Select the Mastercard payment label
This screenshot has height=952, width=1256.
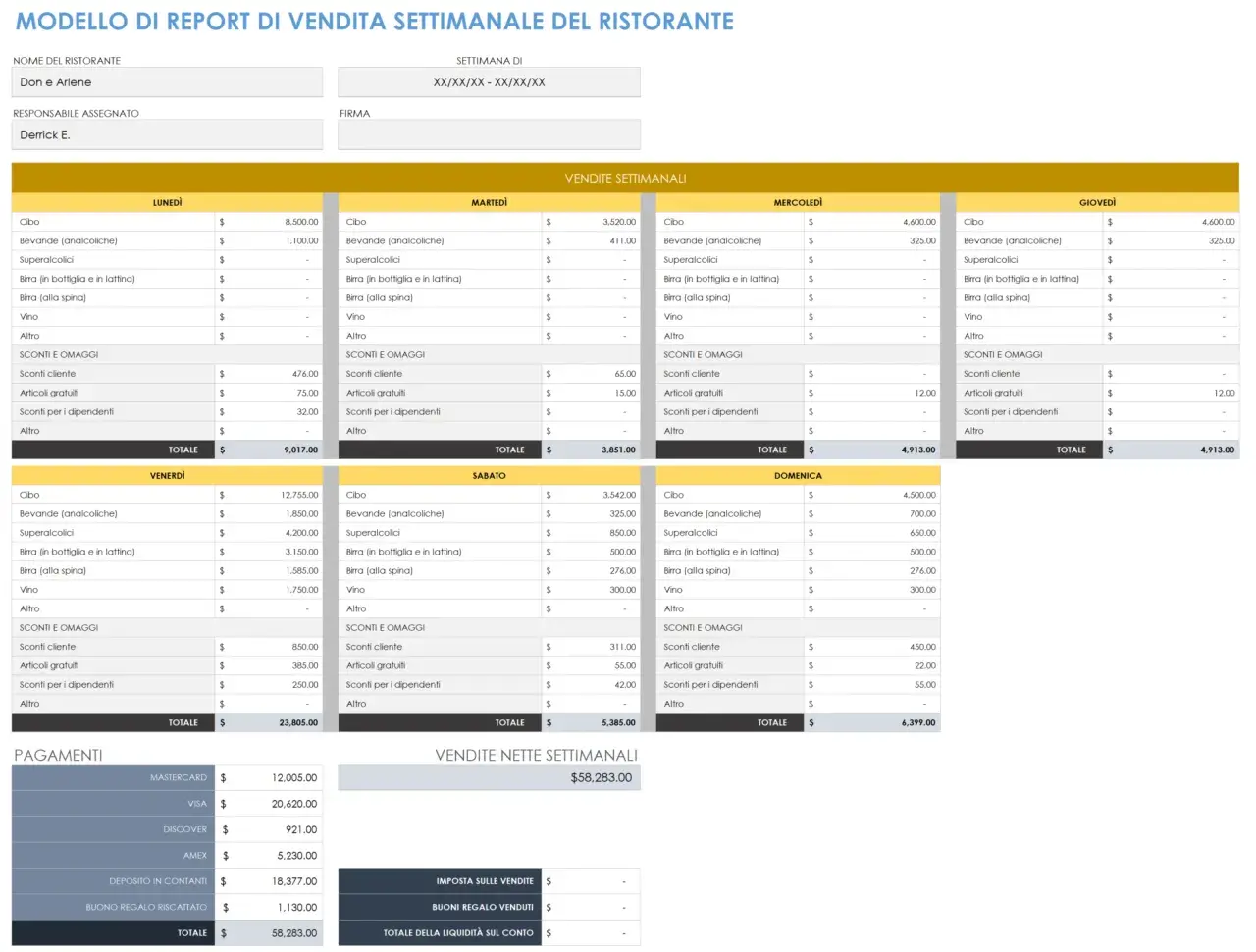tap(179, 778)
